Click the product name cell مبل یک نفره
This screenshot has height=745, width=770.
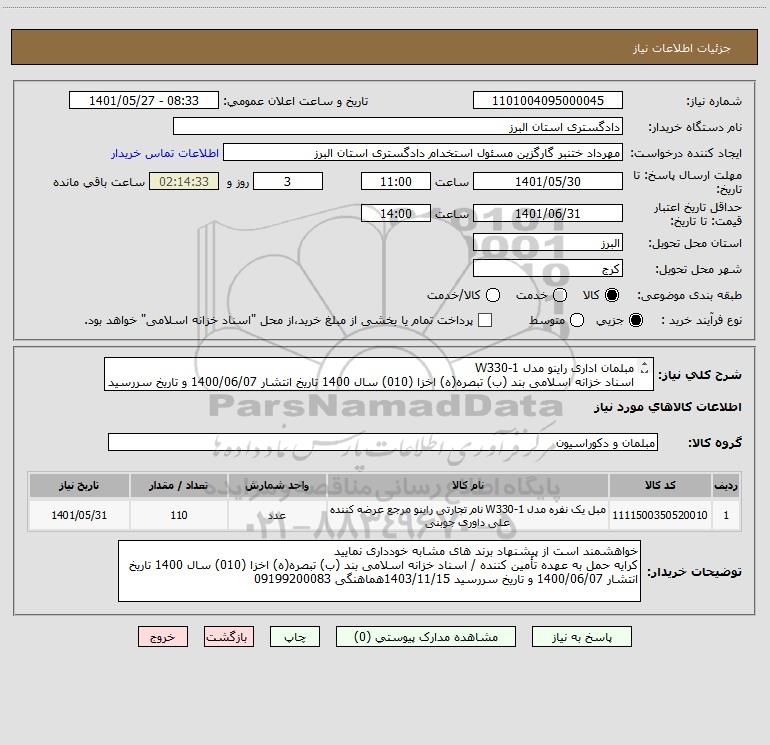tap(468, 515)
